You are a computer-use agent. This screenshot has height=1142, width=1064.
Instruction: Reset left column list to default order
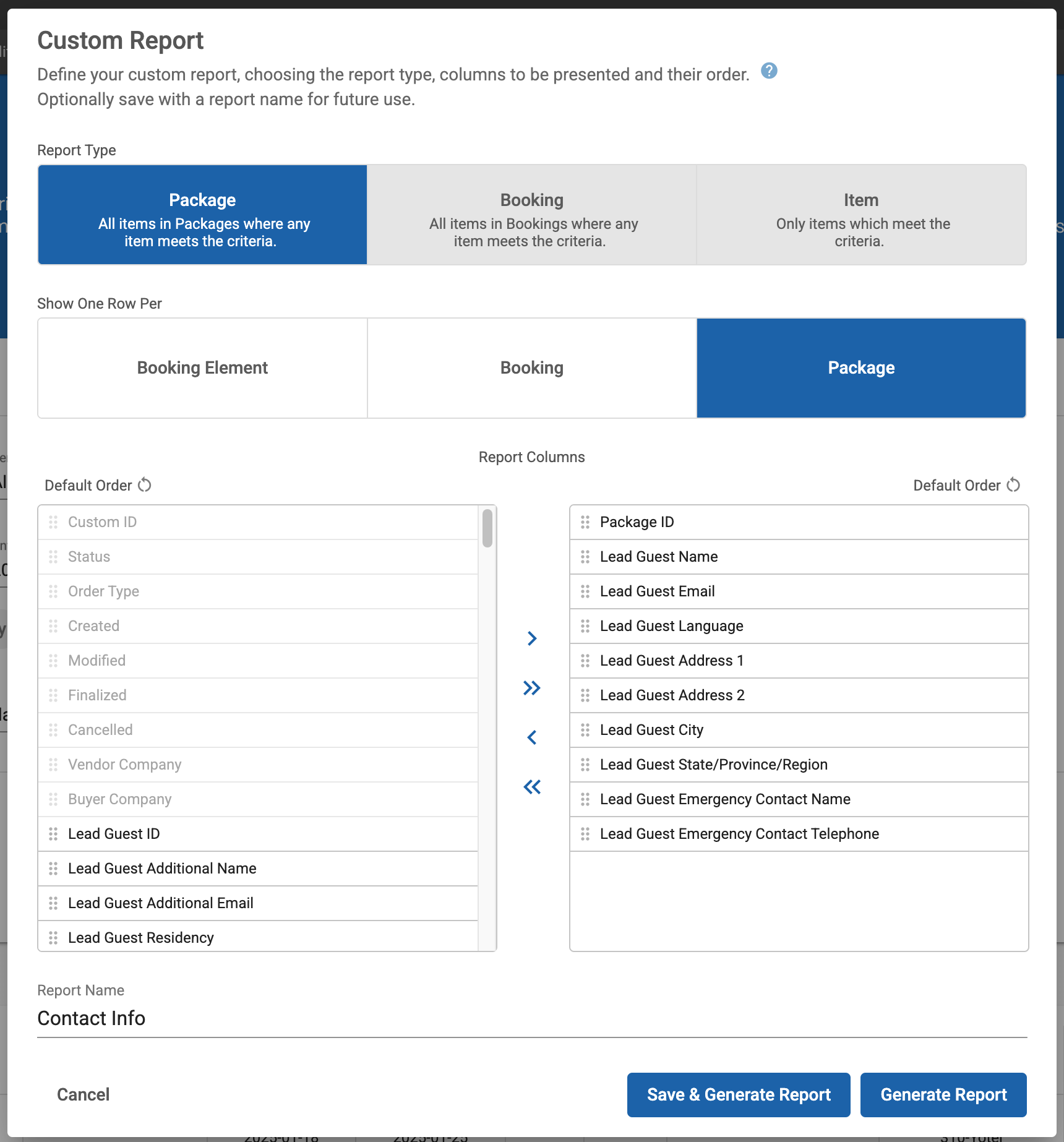(x=144, y=485)
